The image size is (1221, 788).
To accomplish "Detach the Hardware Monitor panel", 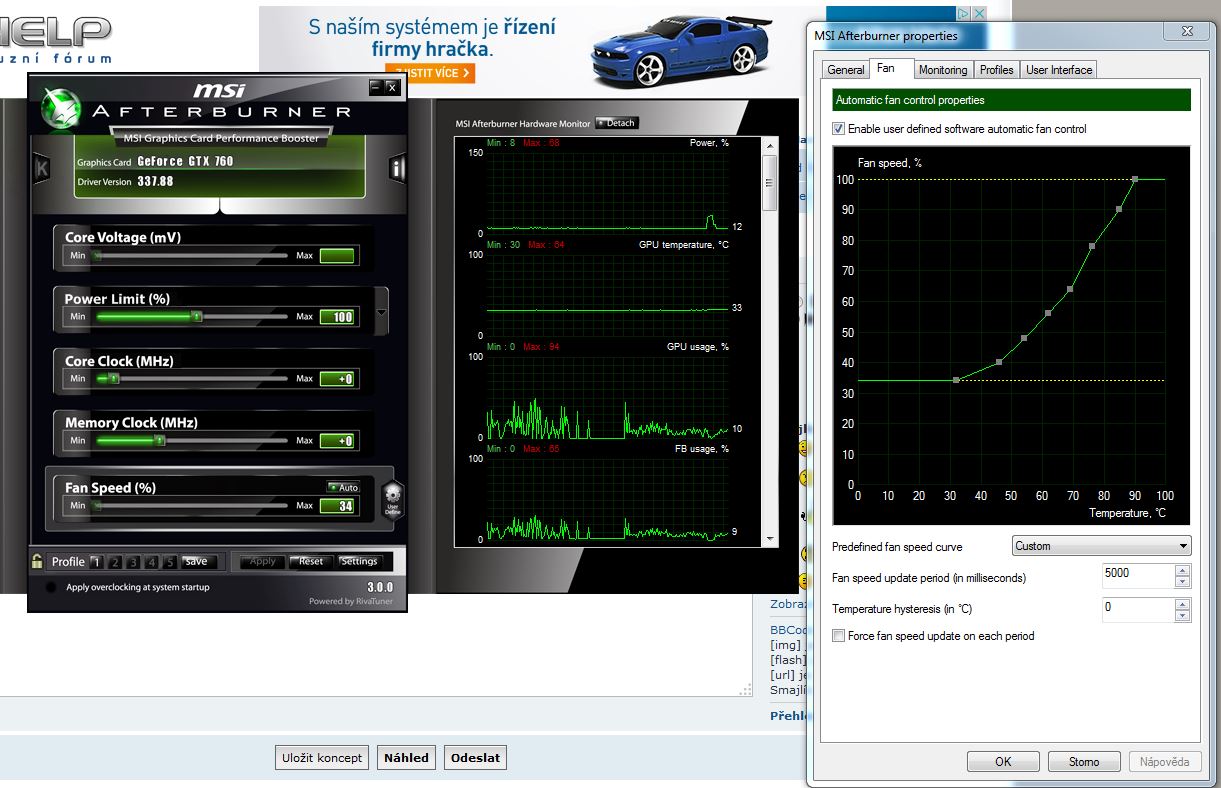I will [x=616, y=123].
